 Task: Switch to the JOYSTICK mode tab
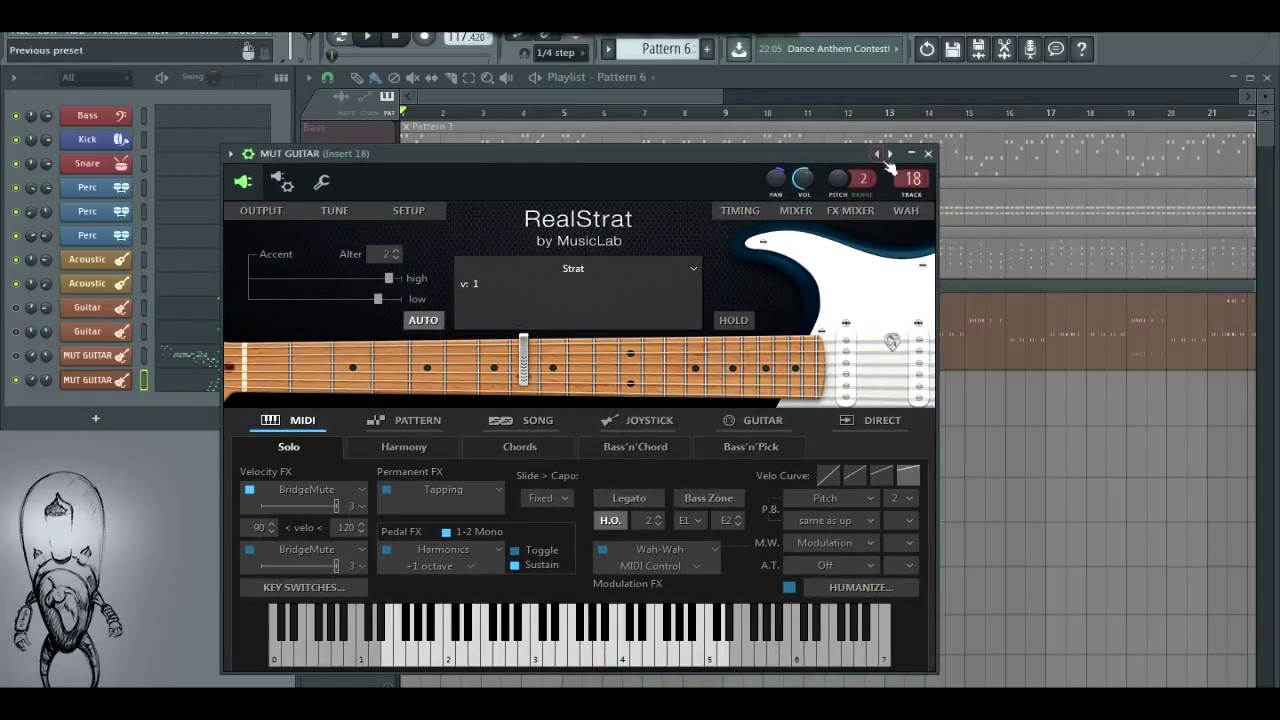click(637, 420)
